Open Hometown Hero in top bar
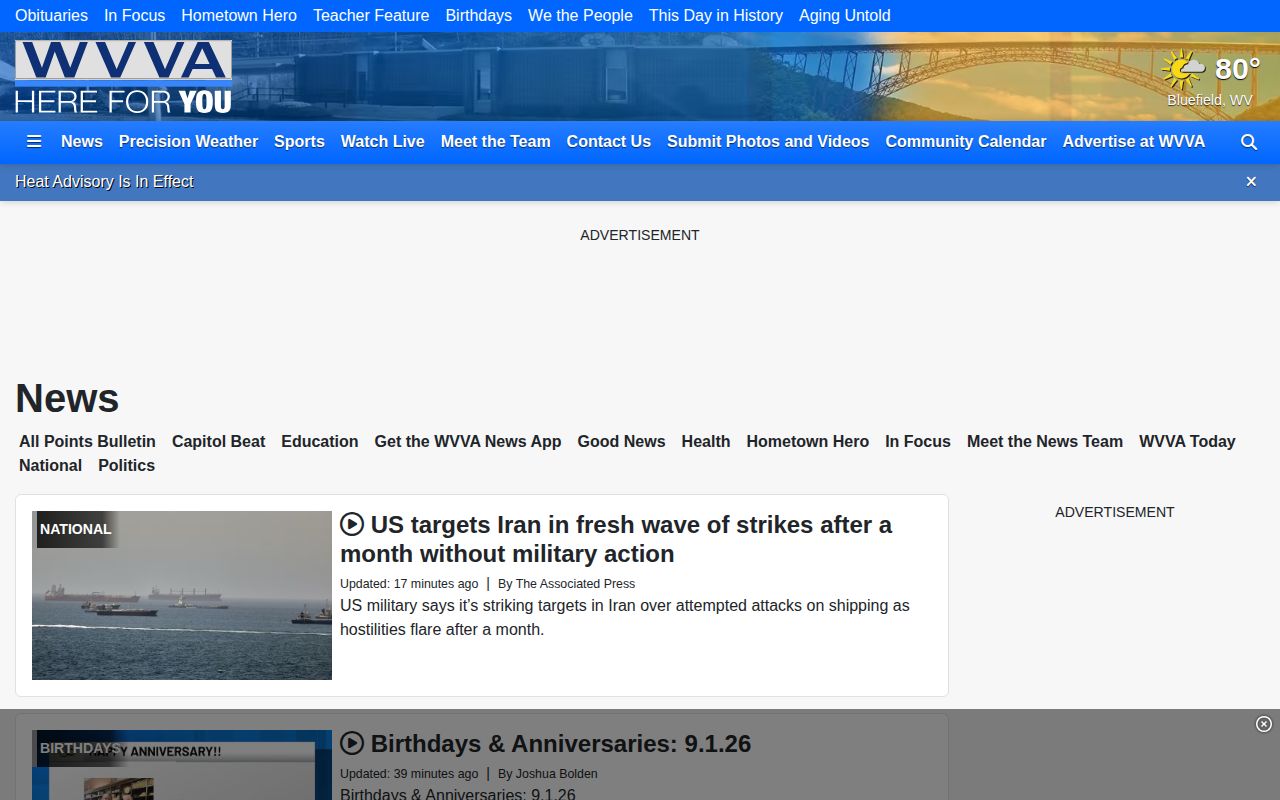The height and width of the screenshot is (800, 1280). [239, 15]
